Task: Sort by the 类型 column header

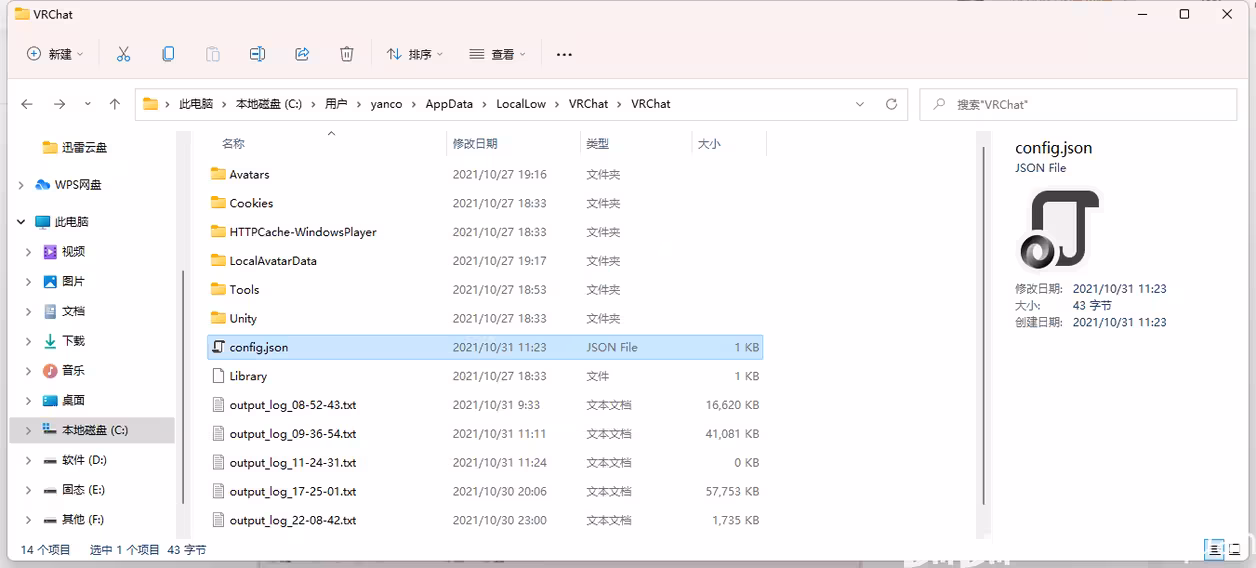Action: click(636, 144)
